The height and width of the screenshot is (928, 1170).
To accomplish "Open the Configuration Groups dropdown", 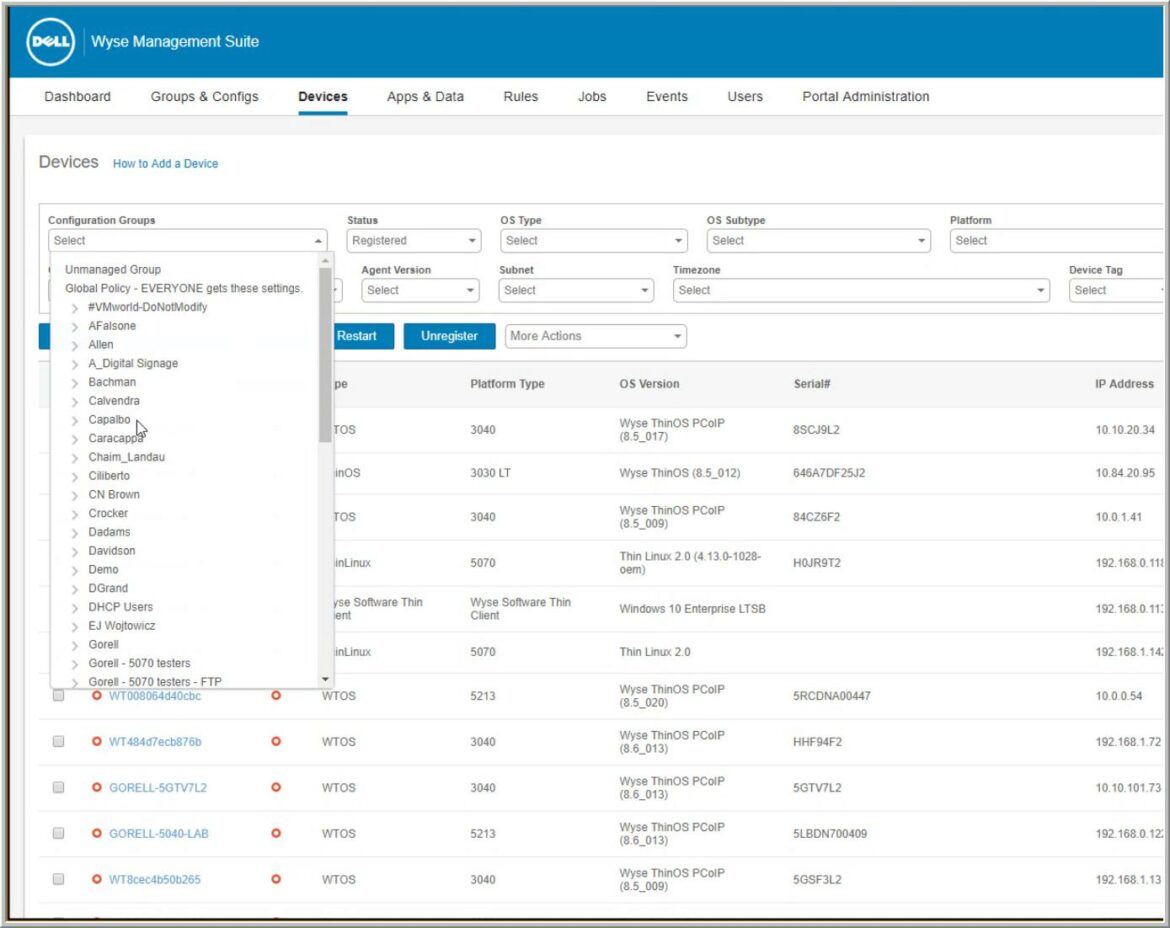I will pyautogui.click(x=188, y=240).
